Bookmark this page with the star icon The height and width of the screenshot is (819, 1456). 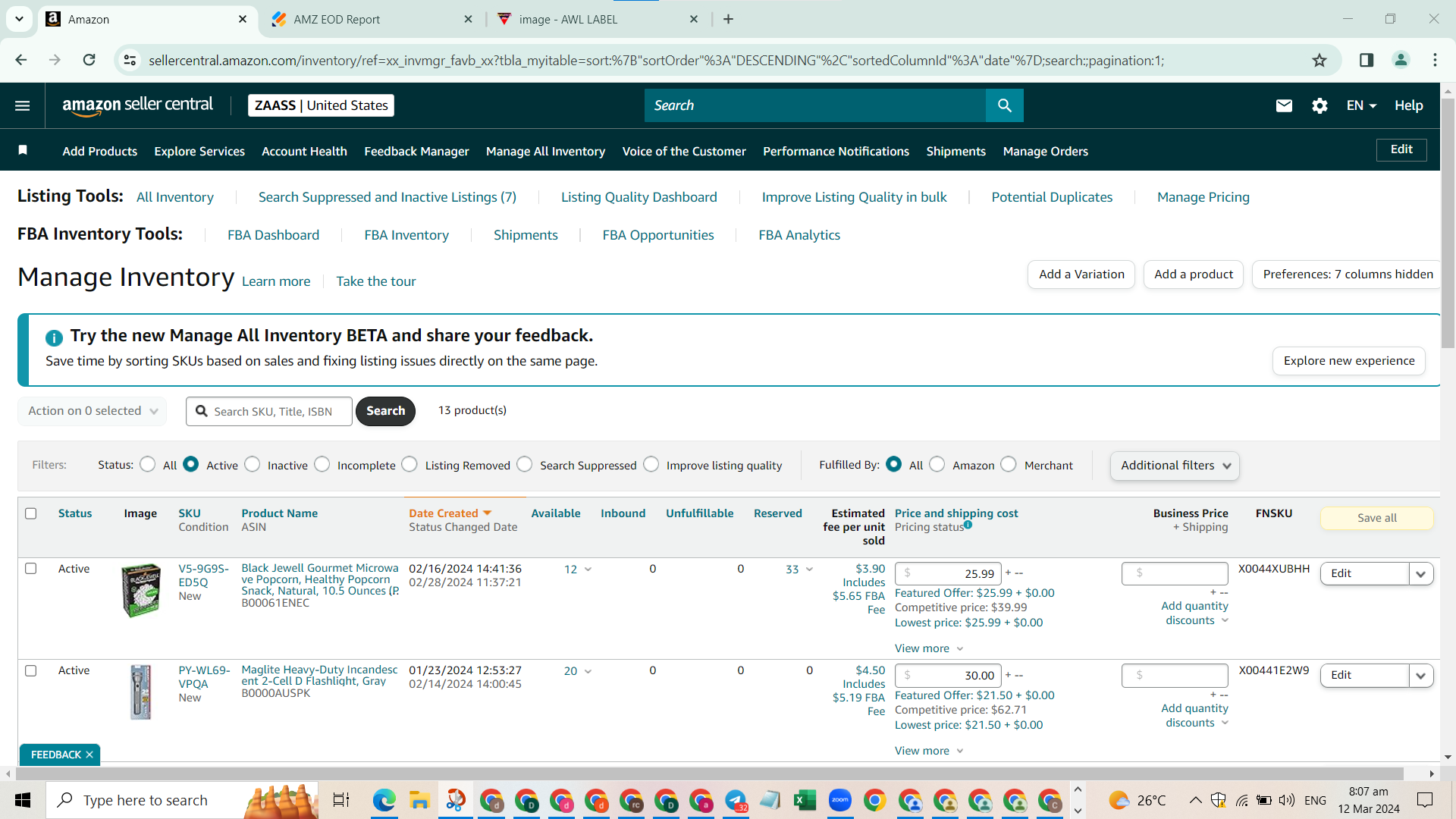pos(1319,60)
